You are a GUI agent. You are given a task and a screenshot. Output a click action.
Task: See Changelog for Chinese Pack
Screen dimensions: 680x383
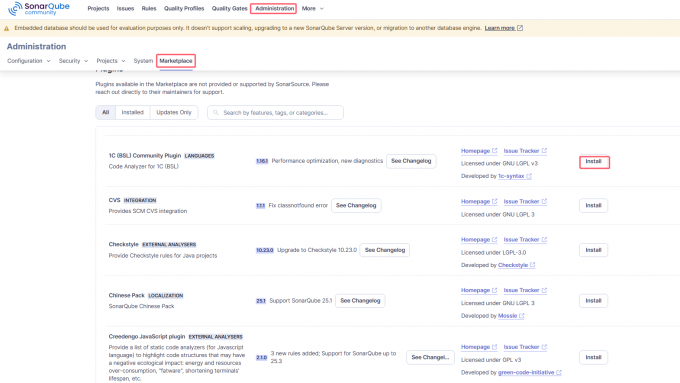[360, 301]
